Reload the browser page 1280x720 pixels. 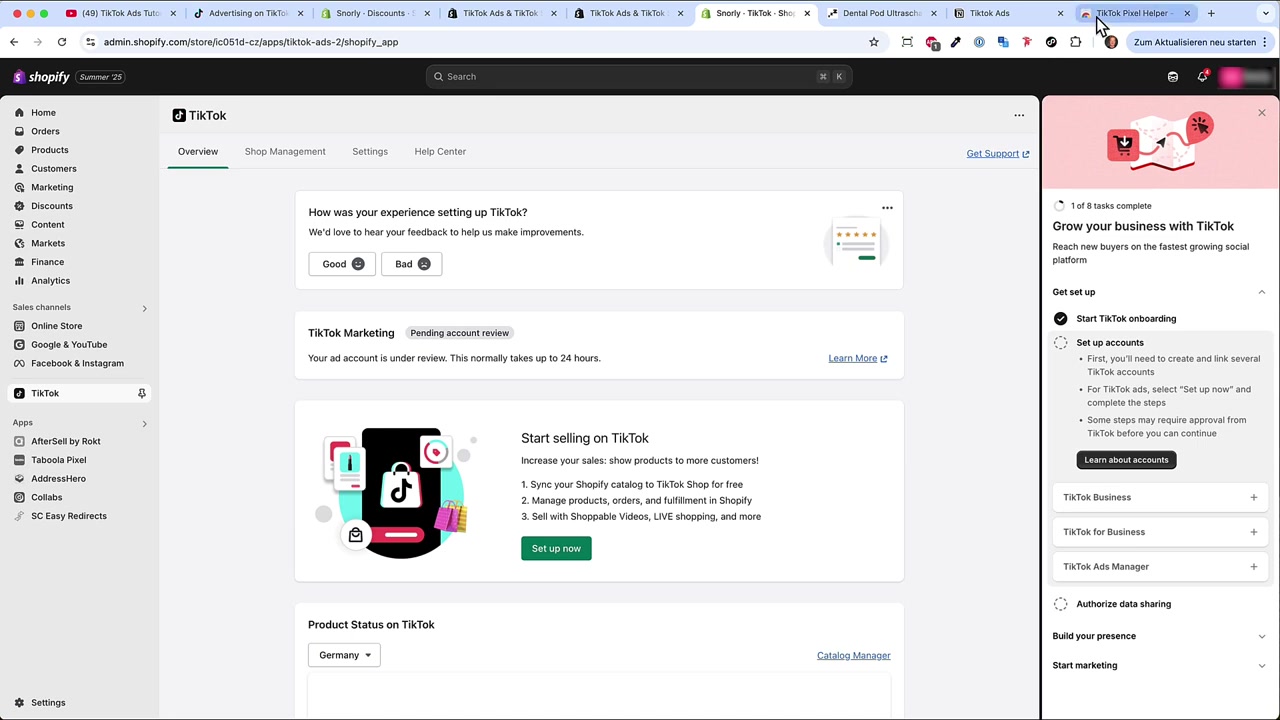coord(61,42)
